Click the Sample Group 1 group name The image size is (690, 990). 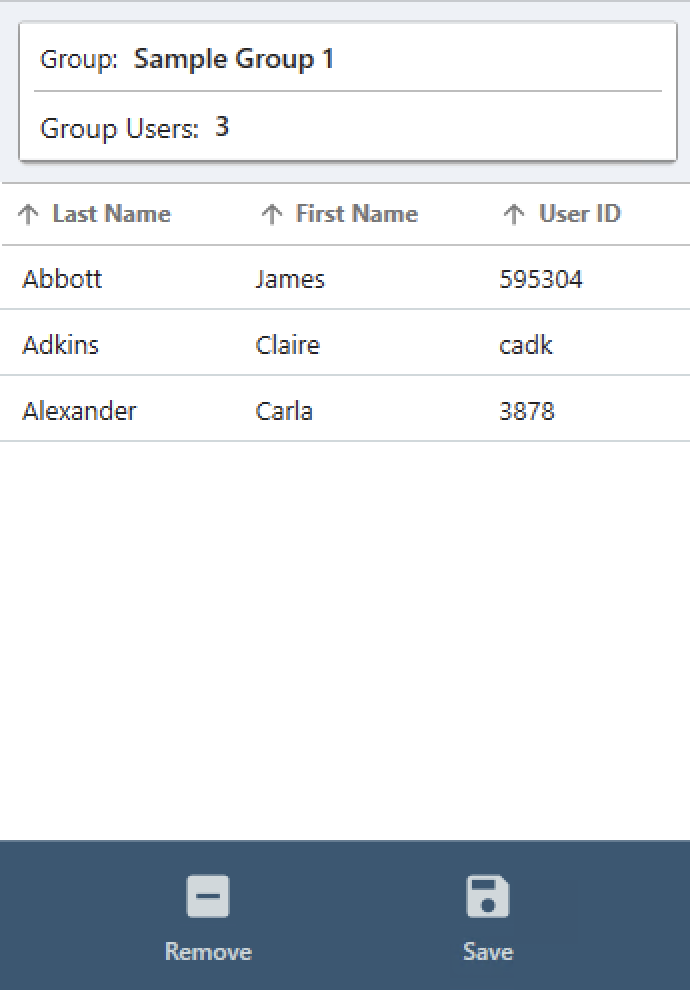[234, 59]
